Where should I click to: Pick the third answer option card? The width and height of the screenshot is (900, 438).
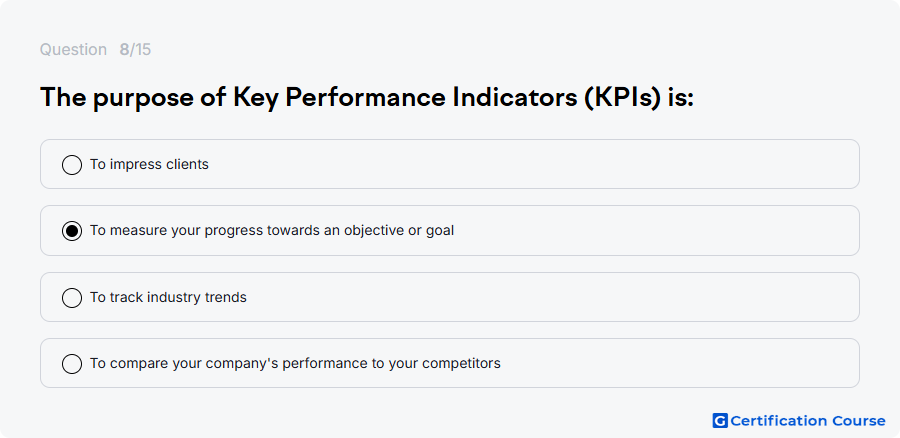pos(450,297)
